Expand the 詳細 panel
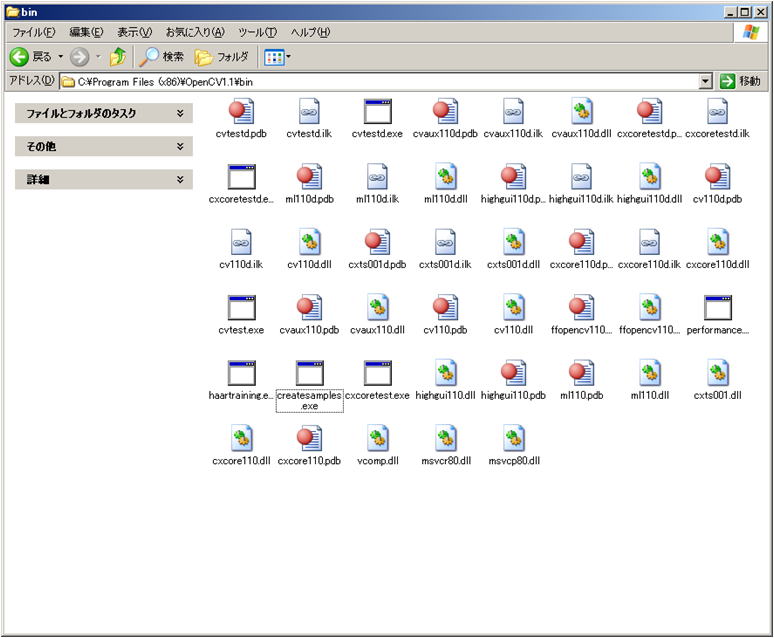Viewport: 774px width, 638px height. pos(104,179)
